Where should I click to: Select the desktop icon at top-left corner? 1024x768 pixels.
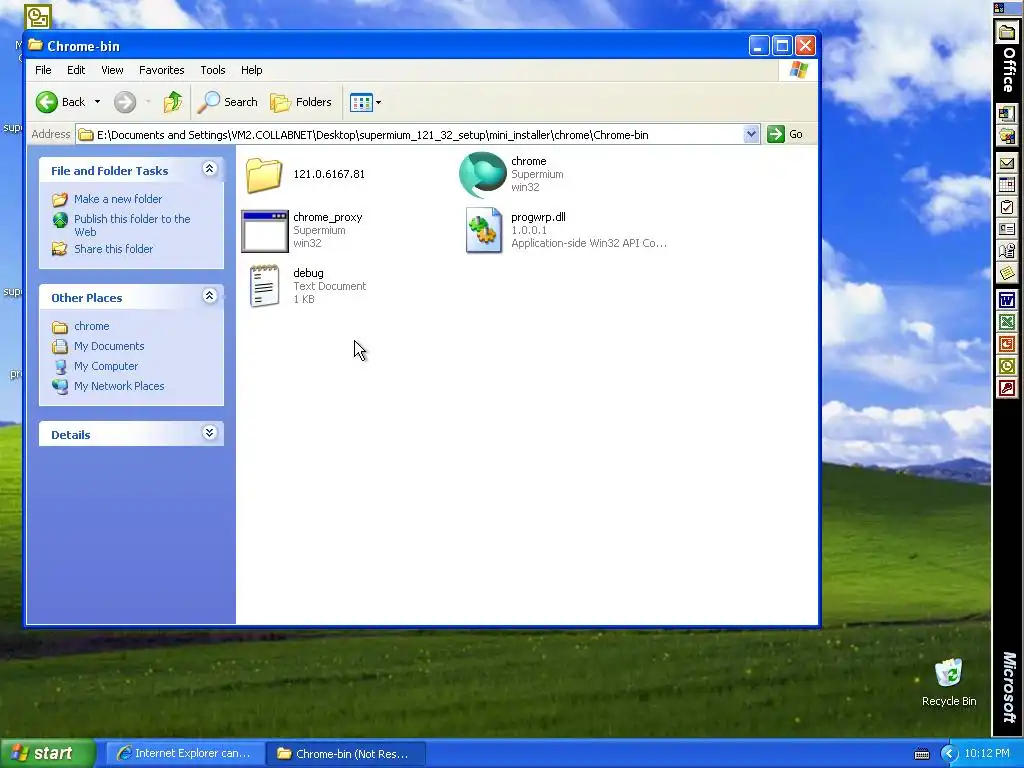[37, 16]
